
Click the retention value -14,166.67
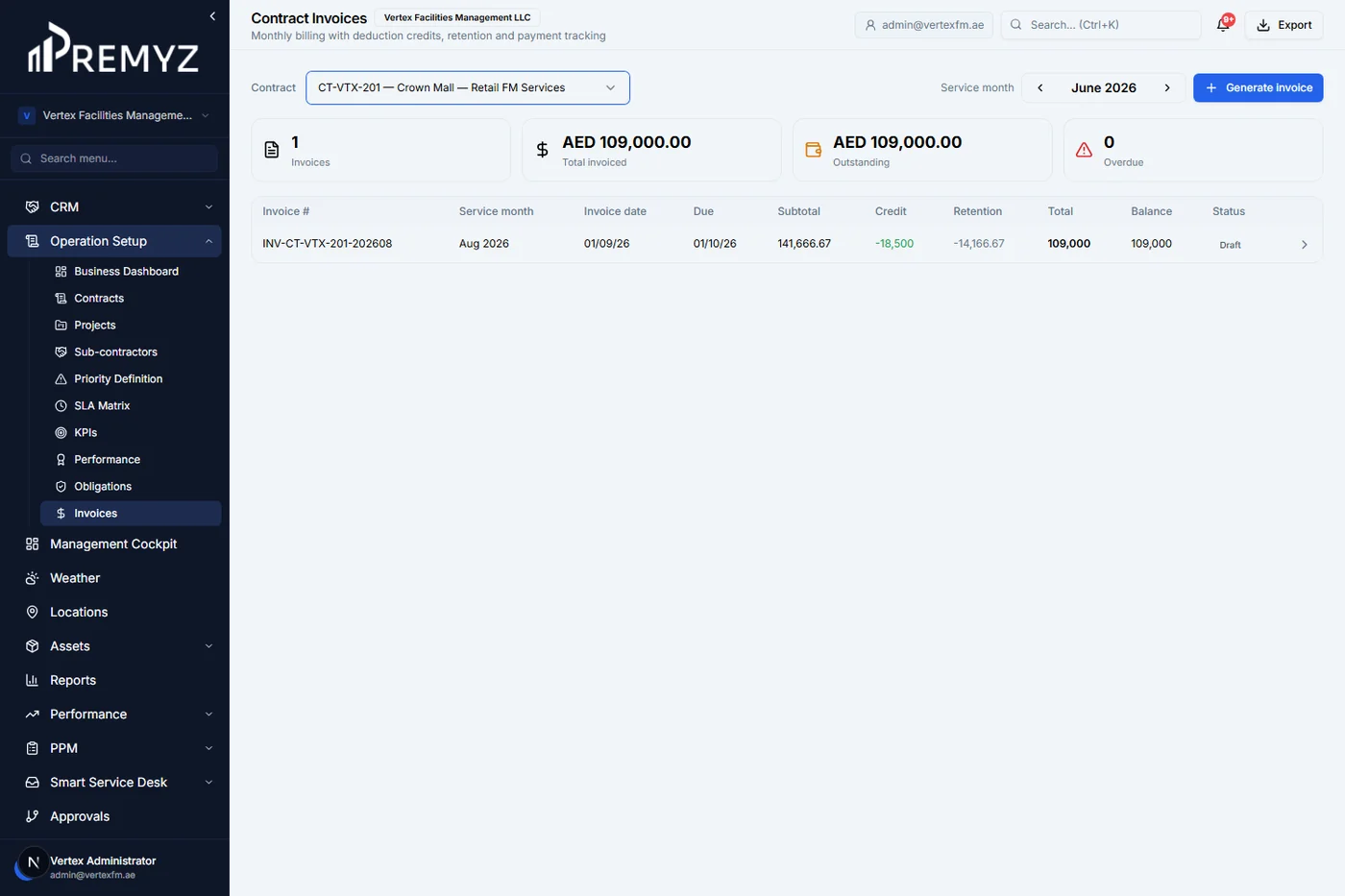coord(979,244)
